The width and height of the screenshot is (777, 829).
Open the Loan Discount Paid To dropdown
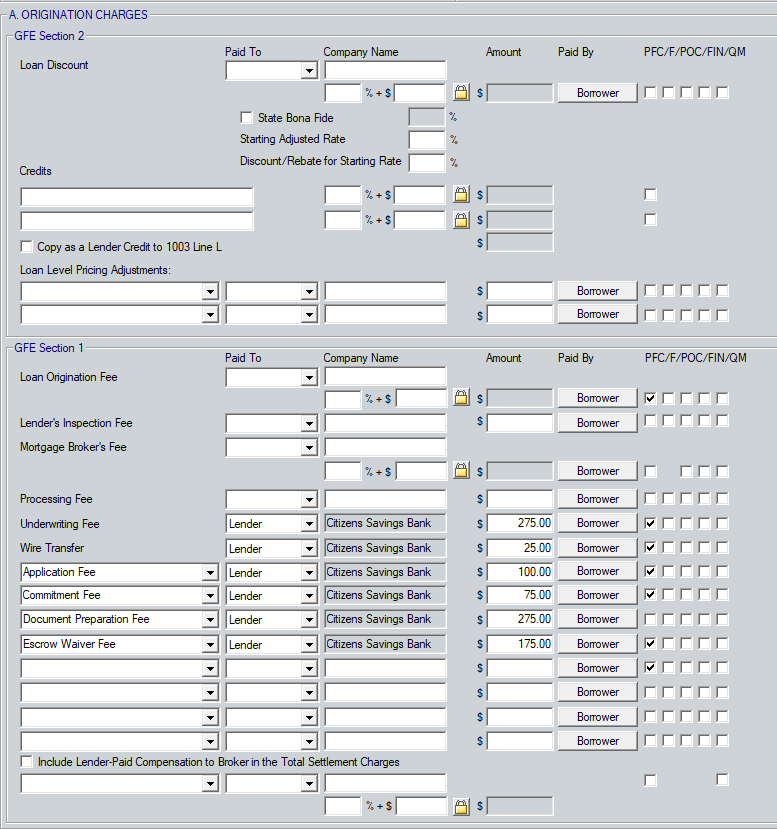[x=309, y=71]
